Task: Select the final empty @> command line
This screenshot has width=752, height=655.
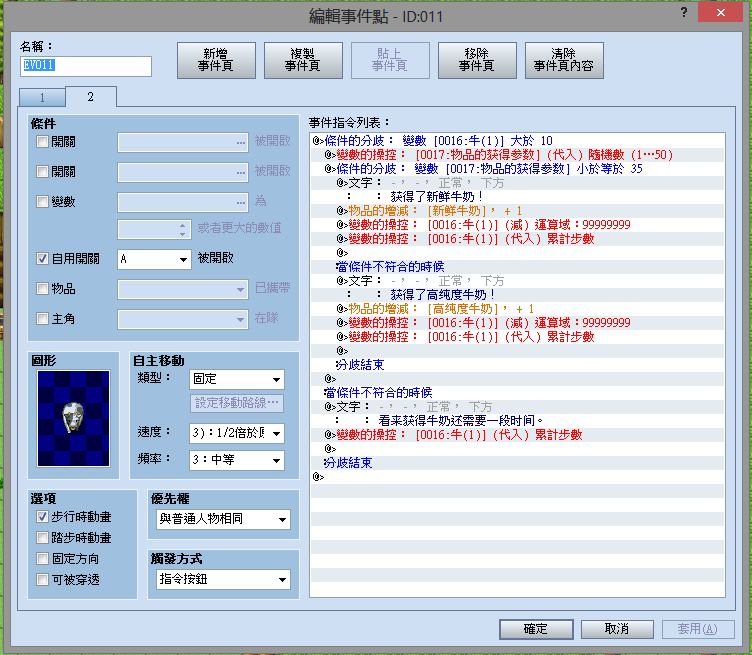Action: (x=517, y=477)
